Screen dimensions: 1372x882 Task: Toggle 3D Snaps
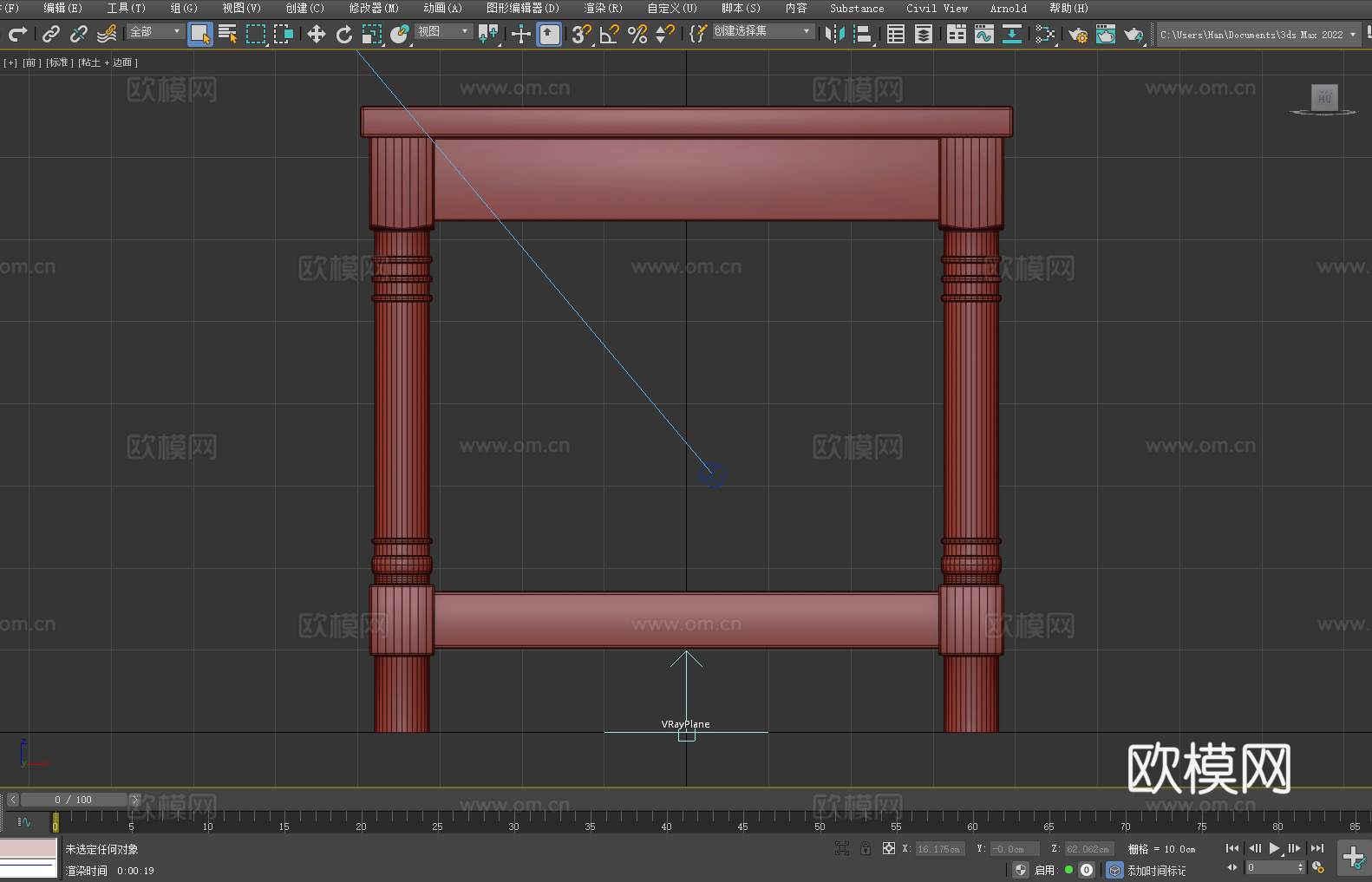pyautogui.click(x=582, y=34)
